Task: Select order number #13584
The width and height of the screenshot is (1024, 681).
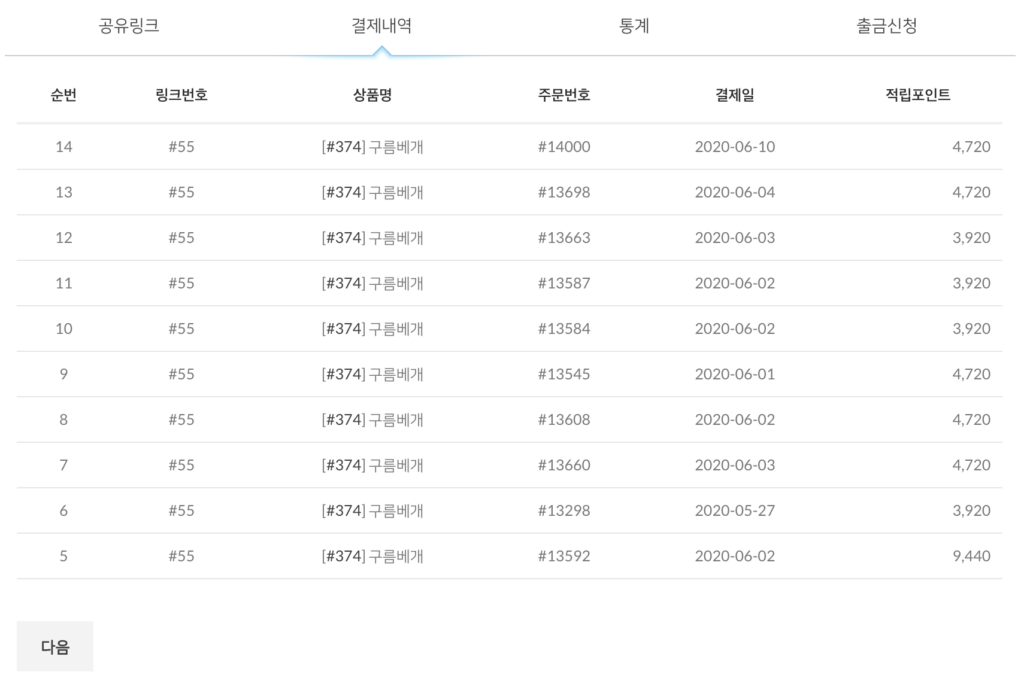Action: click(x=564, y=328)
